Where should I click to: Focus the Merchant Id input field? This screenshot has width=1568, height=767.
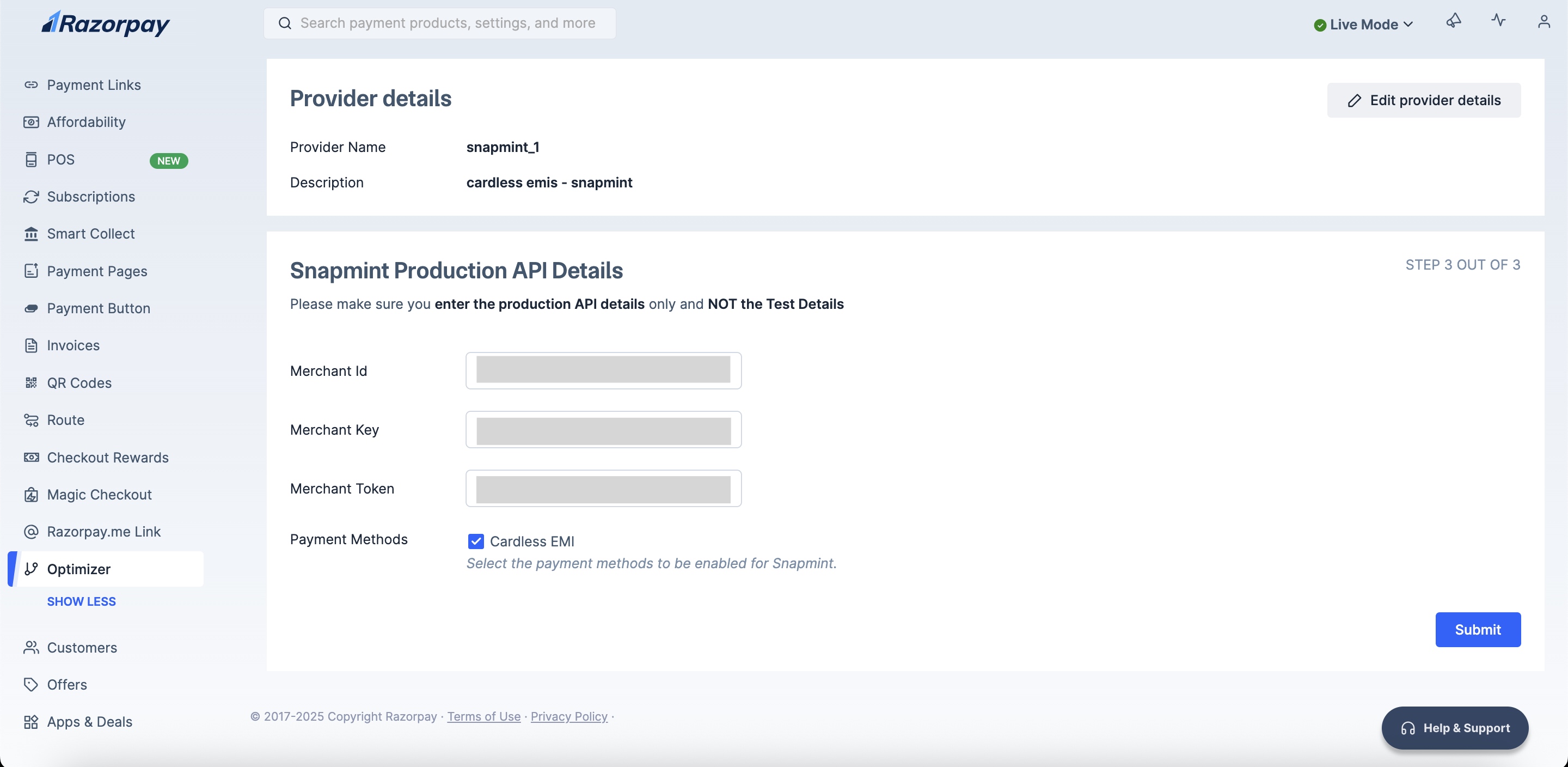(x=603, y=370)
